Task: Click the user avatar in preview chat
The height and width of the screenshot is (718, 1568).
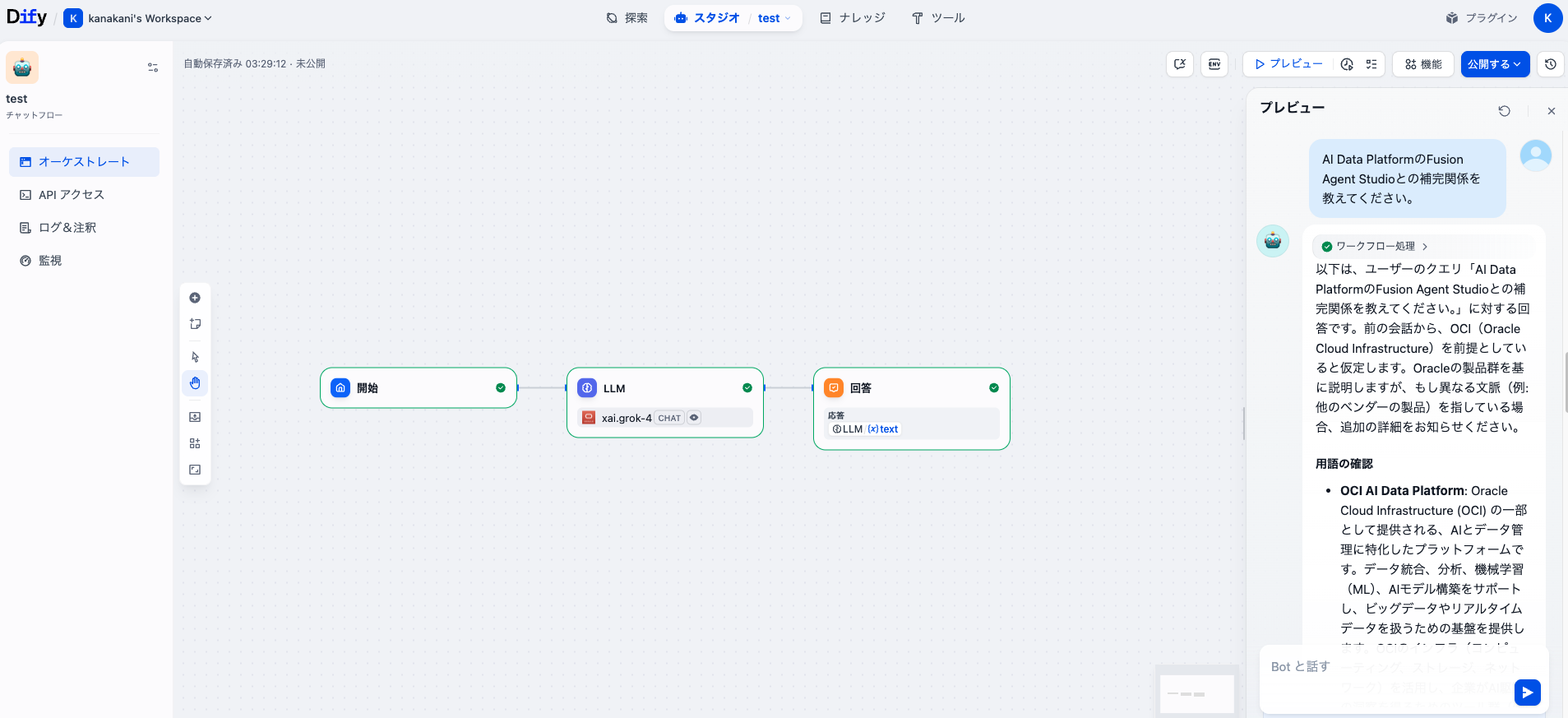Action: tap(1536, 155)
